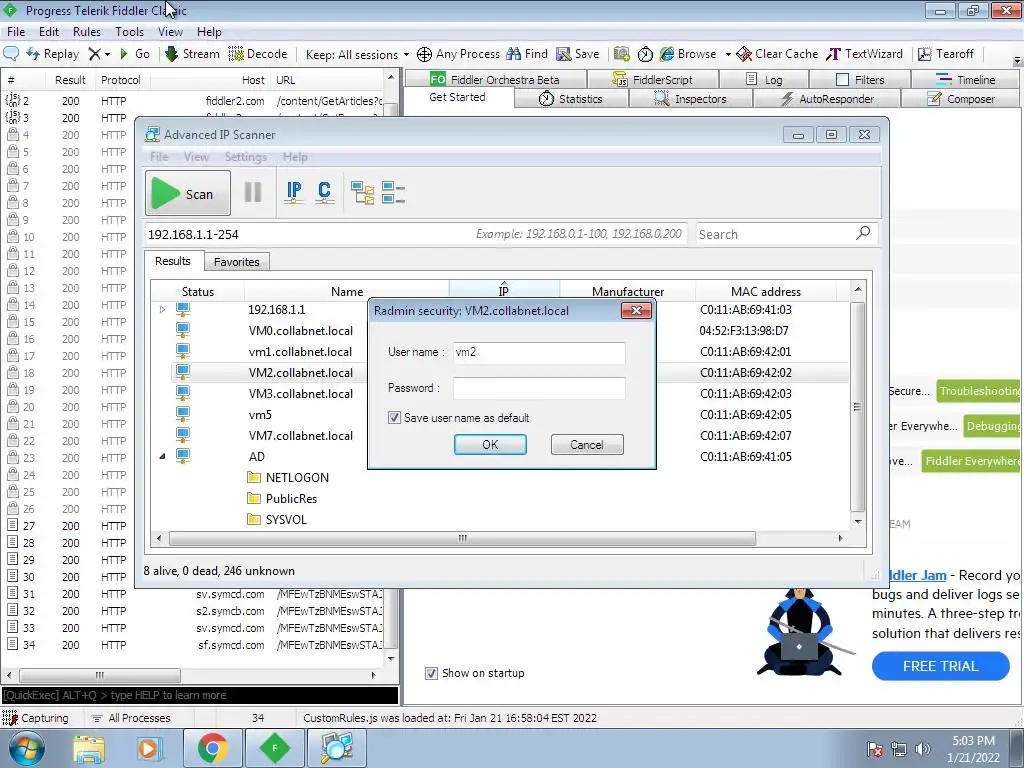
Task: Click the IP range field 192.168.1.1-254
Action: tap(415, 234)
